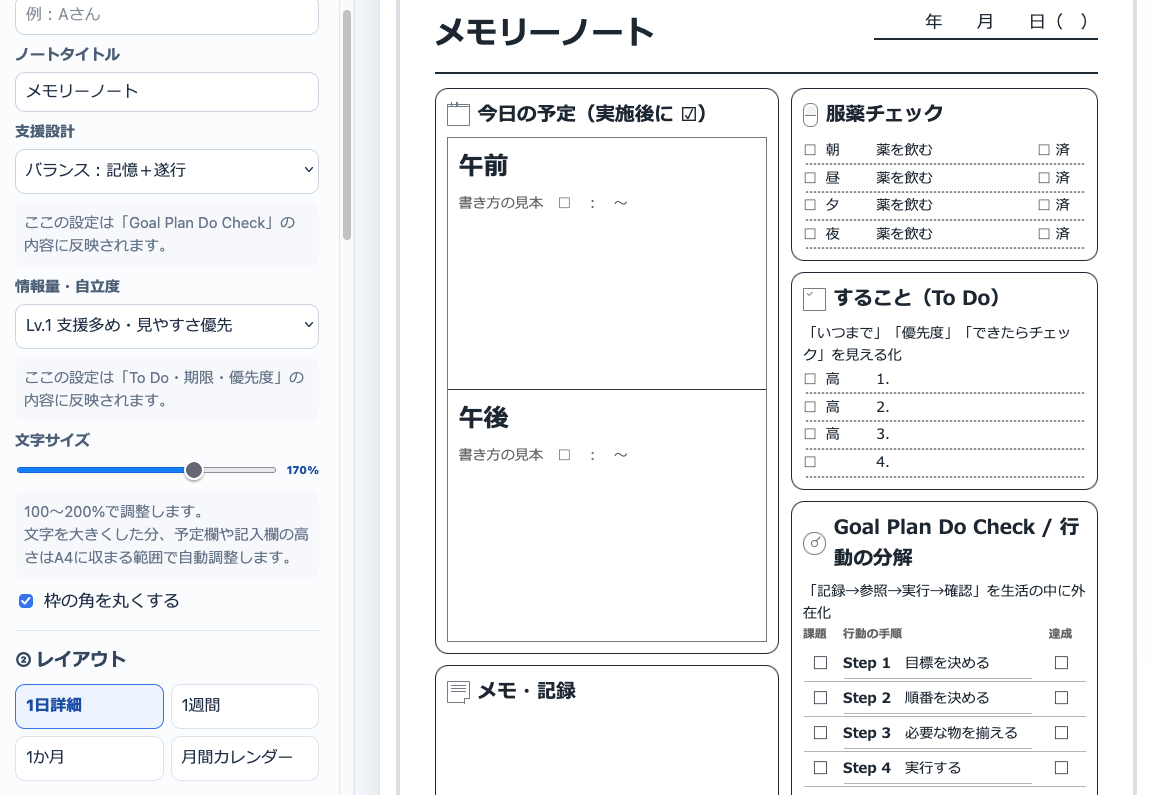The height and width of the screenshot is (795, 1151).
Task: Check the Step 4 達成 checkbox
Action: click(x=1061, y=768)
